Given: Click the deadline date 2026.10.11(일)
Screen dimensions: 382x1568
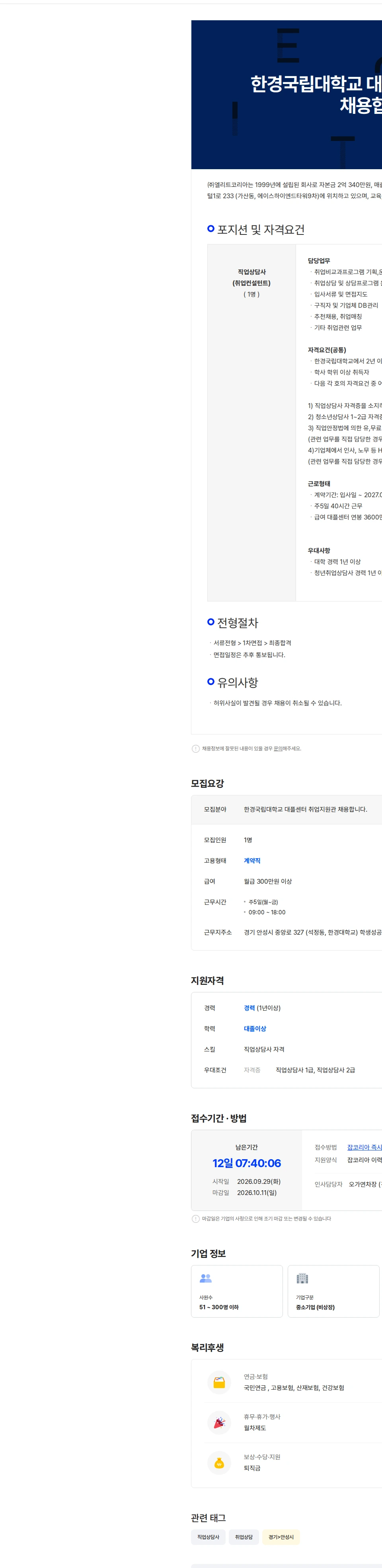Looking at the screenshot, I should point(257,1193).
